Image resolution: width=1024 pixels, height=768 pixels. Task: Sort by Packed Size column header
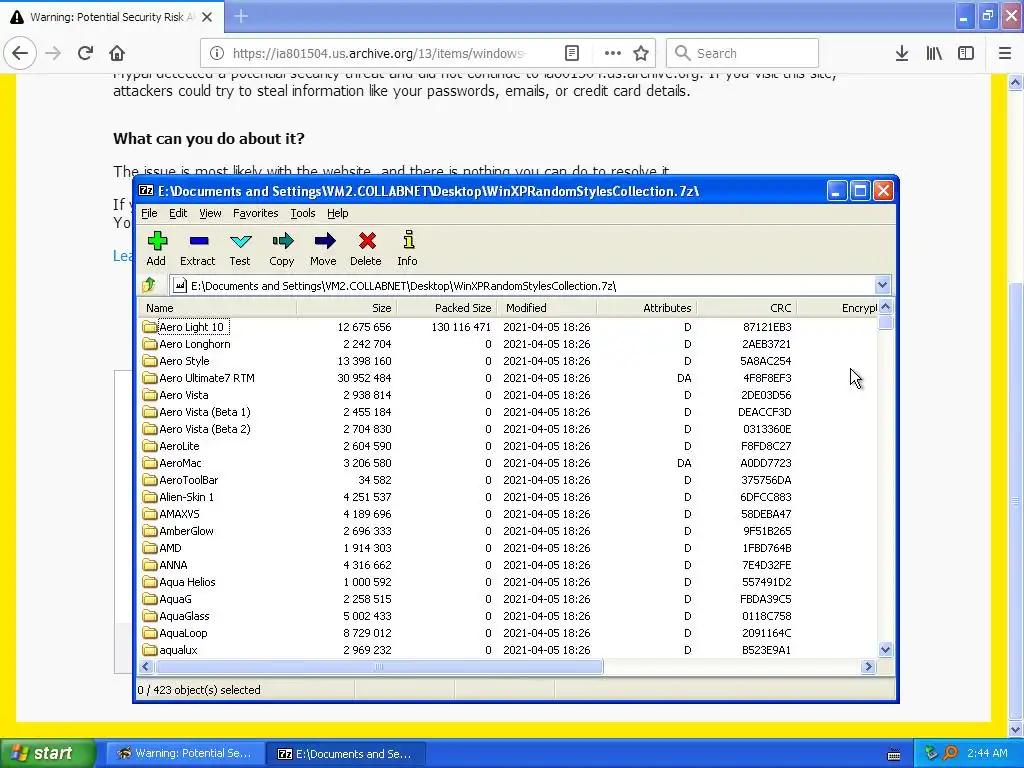tap(447, 308)
